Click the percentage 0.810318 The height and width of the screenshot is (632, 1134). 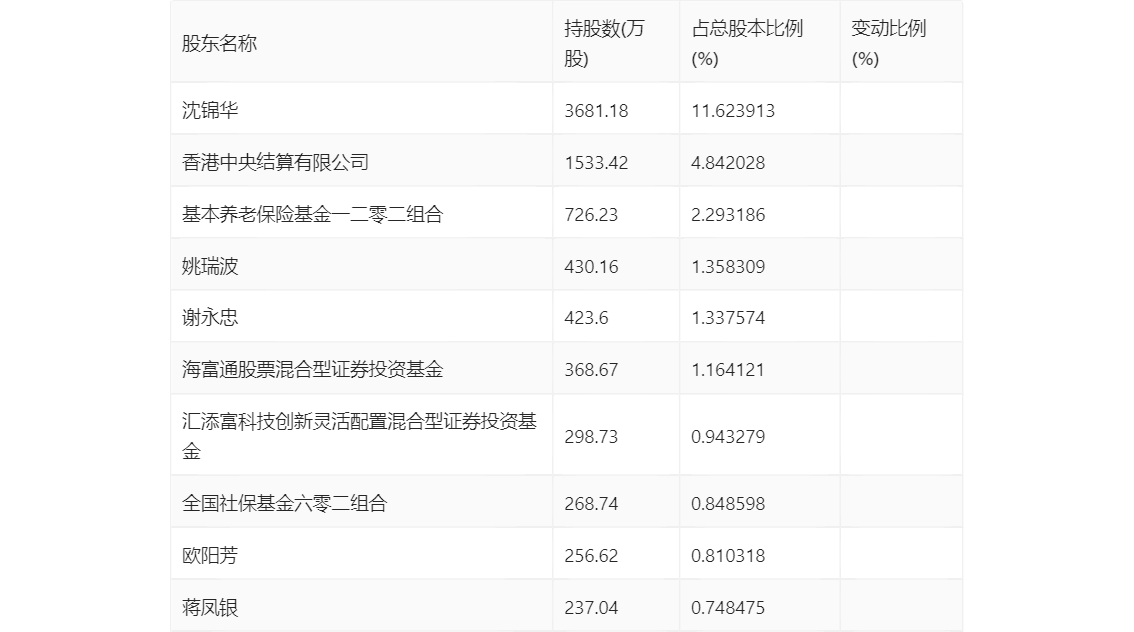tap(728, 556)
